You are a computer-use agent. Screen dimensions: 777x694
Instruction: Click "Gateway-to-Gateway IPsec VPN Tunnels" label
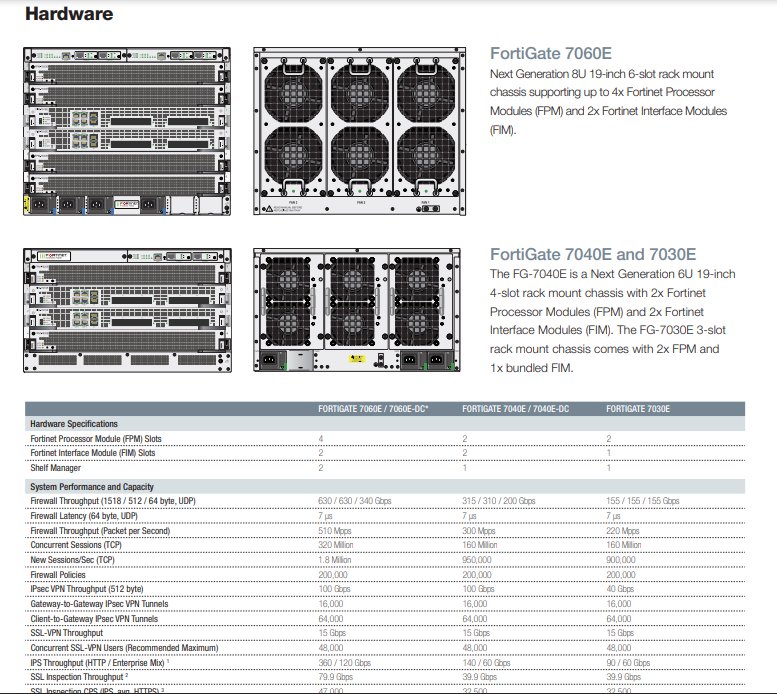(99, 604)
